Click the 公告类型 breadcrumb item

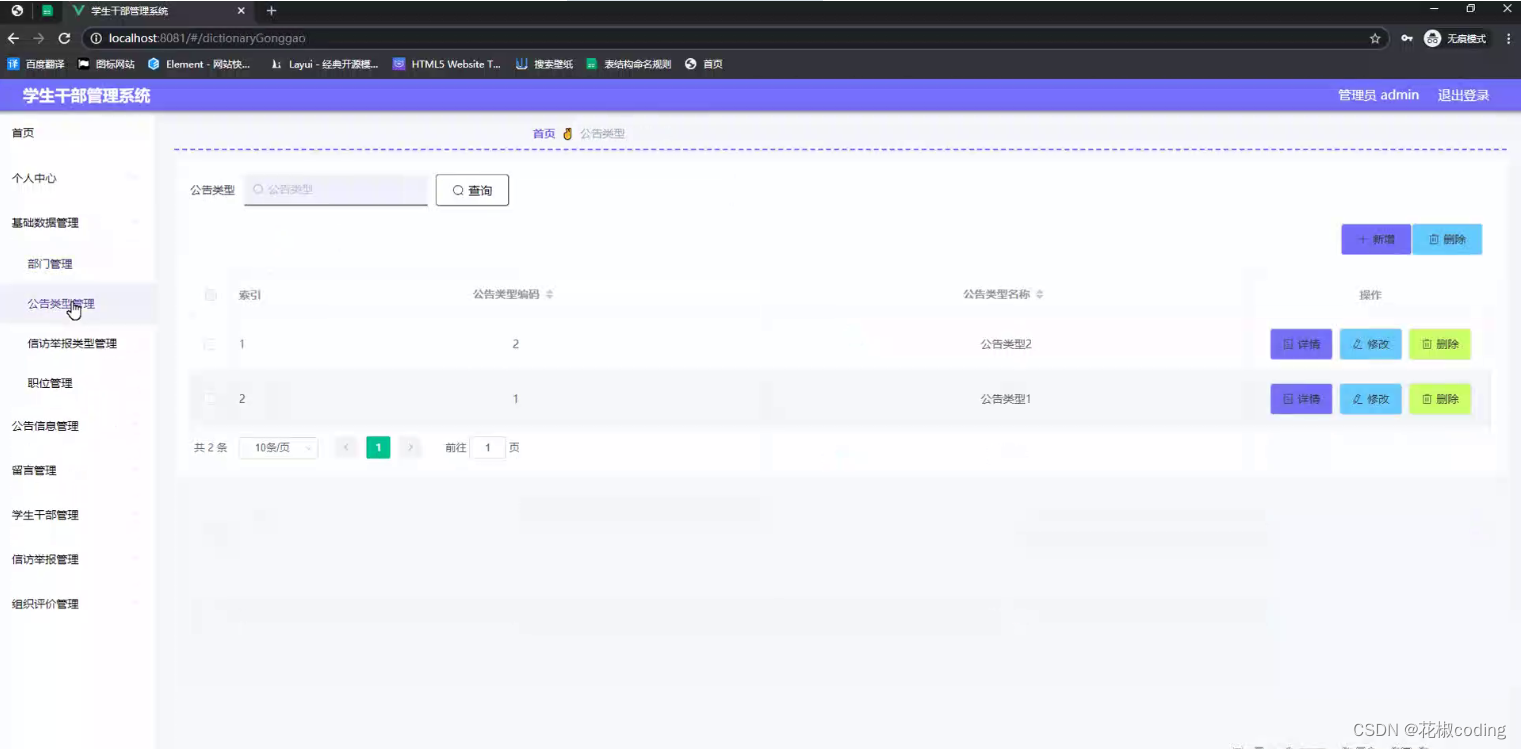click(x=603, y=133)
